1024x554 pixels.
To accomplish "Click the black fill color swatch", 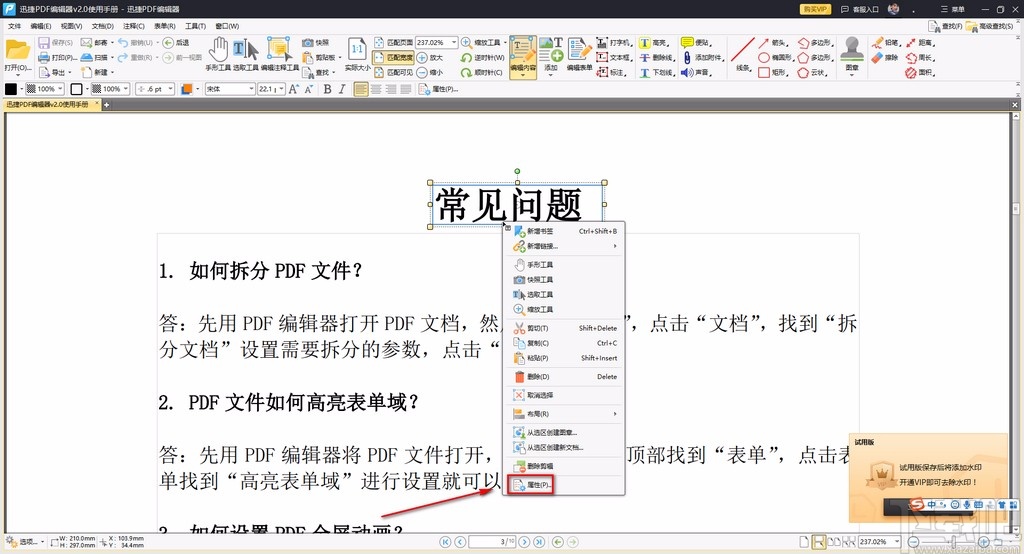I will click(x=11, y=89).
